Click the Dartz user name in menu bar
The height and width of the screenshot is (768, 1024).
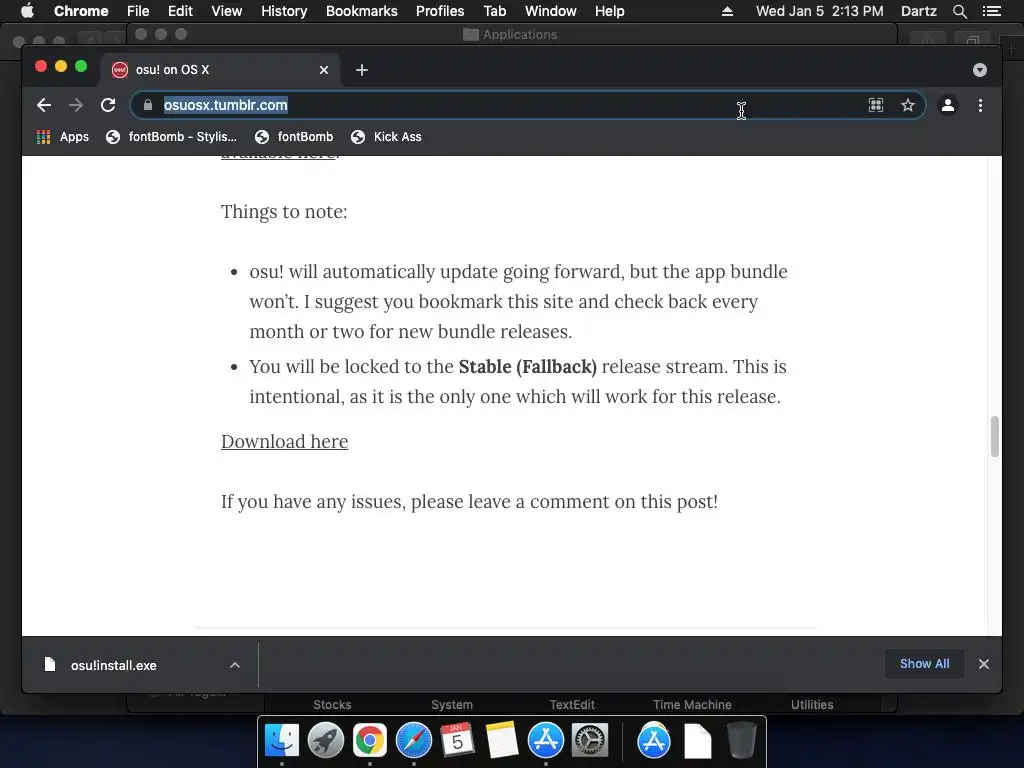click(918, 11)
